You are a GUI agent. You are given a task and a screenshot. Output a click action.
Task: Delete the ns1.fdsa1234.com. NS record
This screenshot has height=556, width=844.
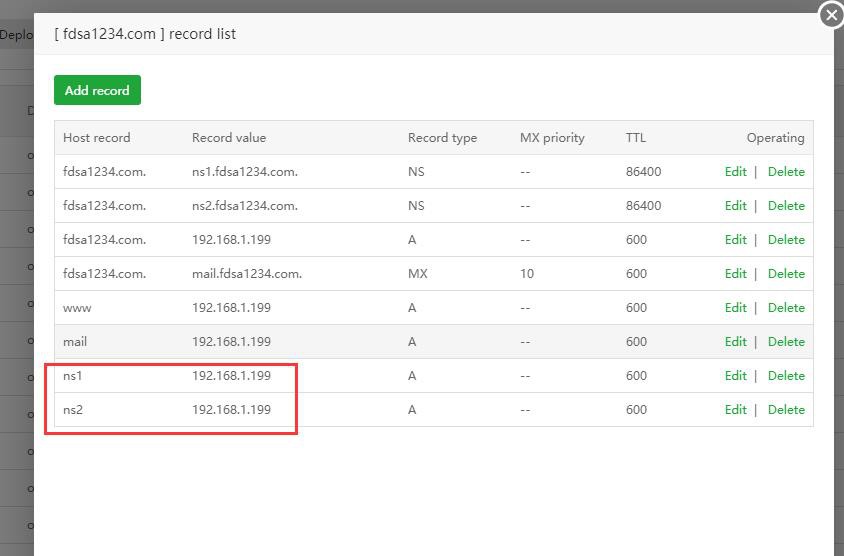tap(786, 172)
